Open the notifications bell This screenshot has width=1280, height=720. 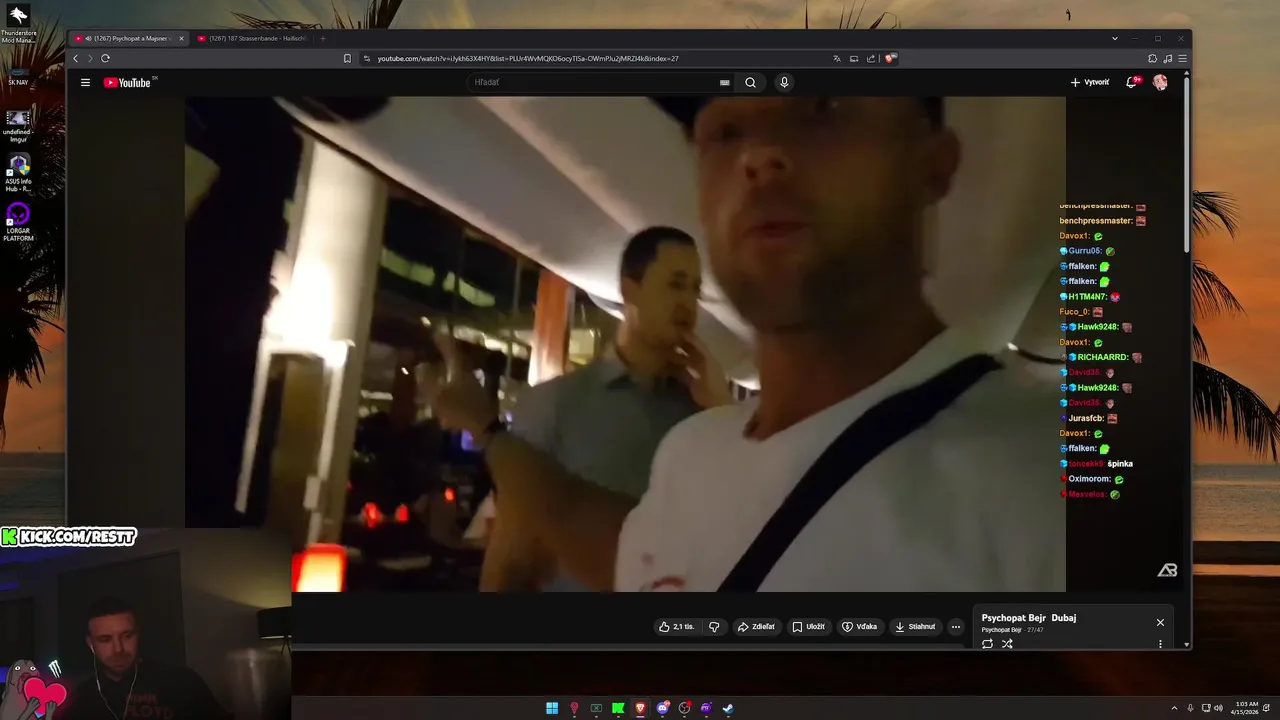tap(1132, 82)
